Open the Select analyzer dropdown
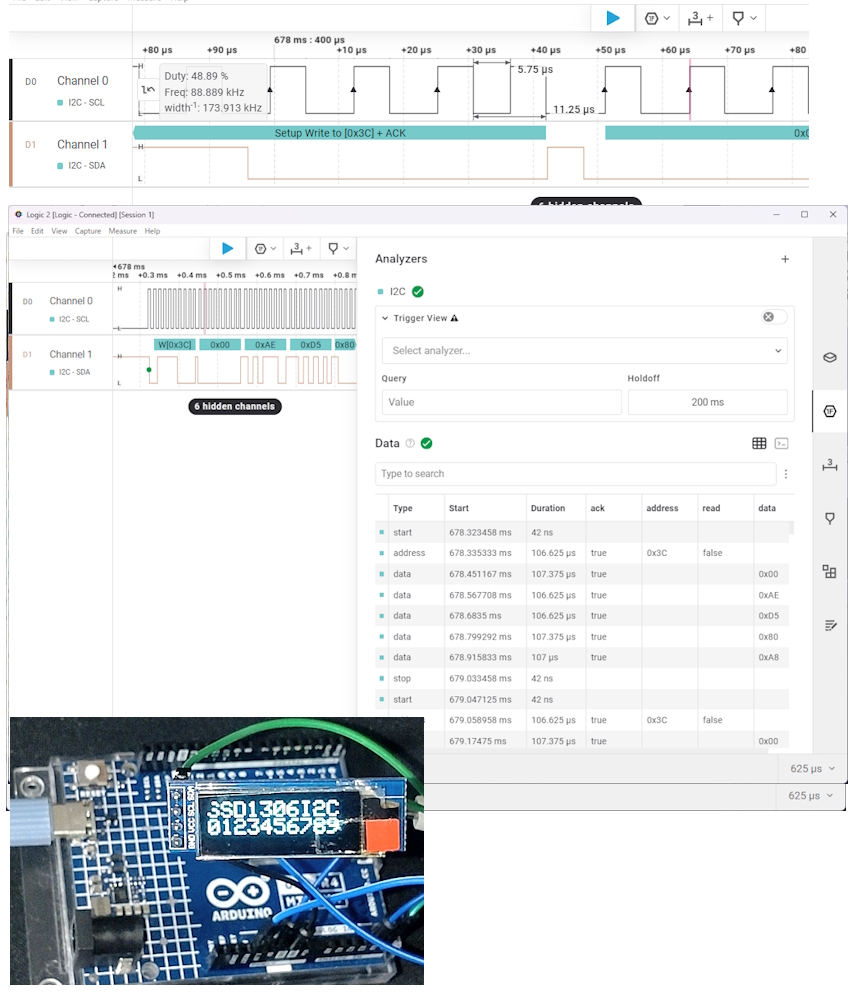This screenshot has height=1000, width=850. [x=584, y=351]
